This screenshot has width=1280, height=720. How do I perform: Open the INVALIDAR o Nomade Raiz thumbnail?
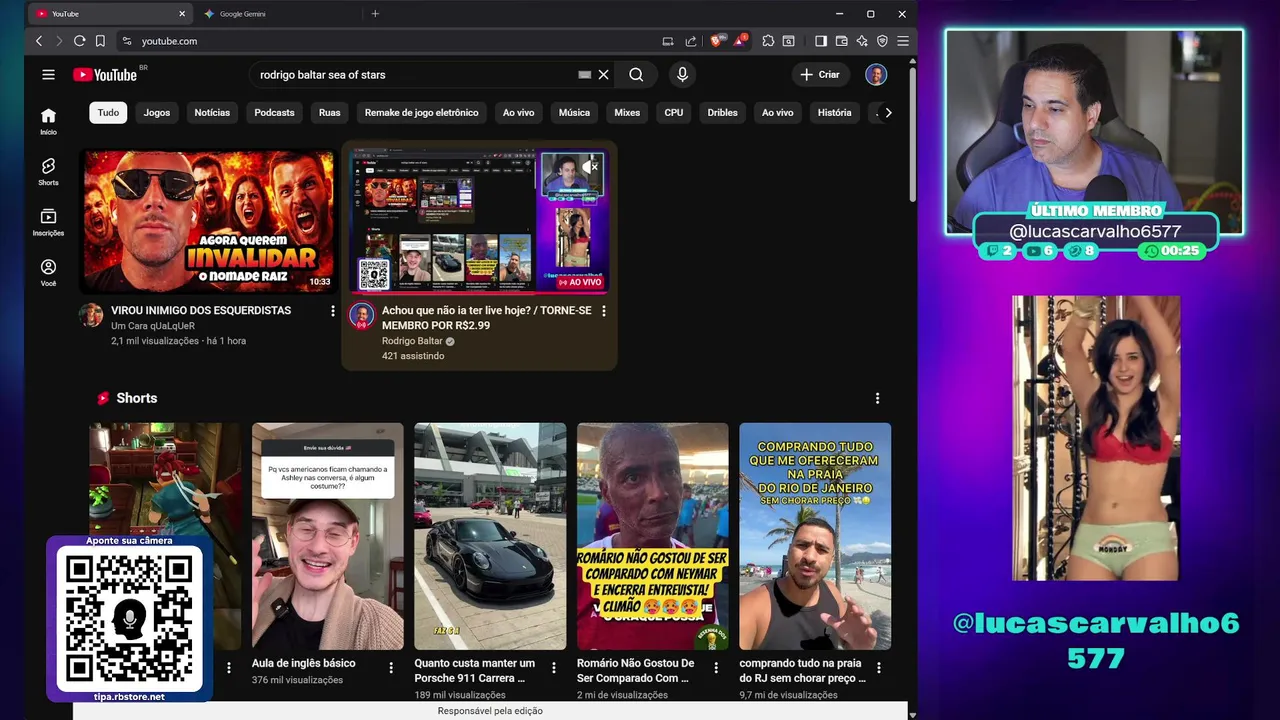coord(208,221)
